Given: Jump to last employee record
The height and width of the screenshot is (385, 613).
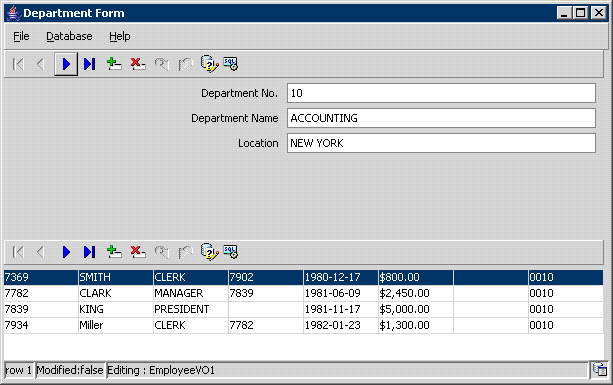Looking at the screenshot, I should click(90, 252).
